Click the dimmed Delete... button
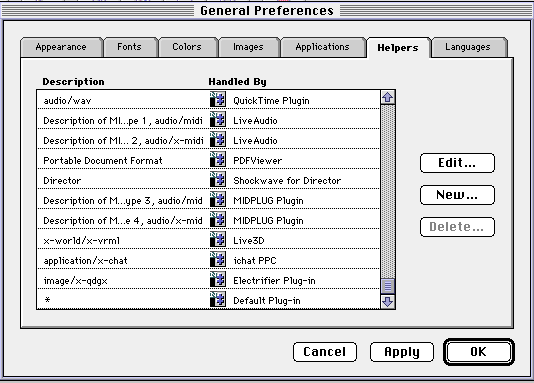The width and height of the screenshot is (534, 383). [x=457, y=227]
